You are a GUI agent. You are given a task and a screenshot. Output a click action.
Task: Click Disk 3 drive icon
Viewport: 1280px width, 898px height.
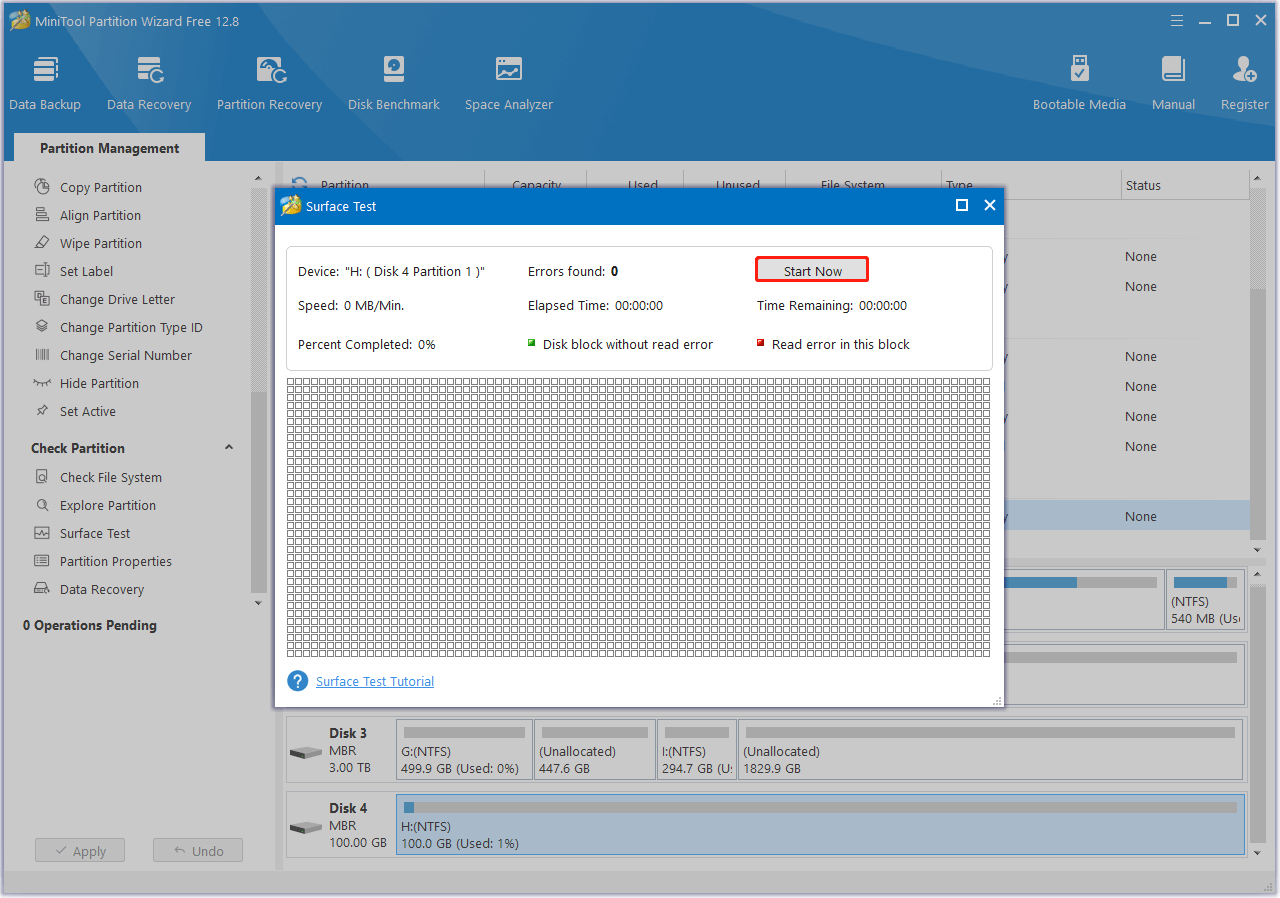click(305, 752)
